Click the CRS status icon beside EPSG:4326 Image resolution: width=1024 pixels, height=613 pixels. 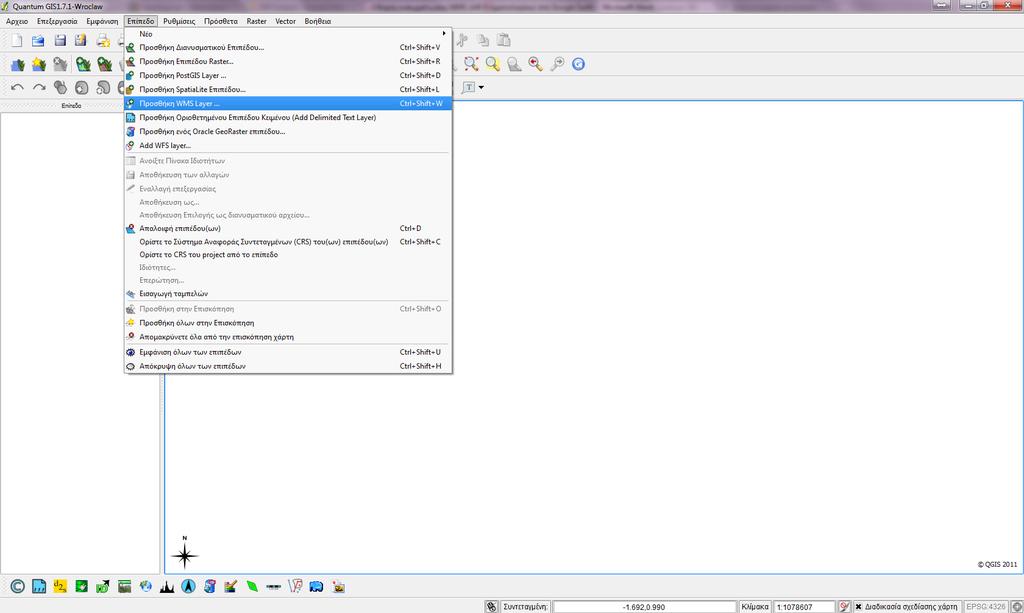click(x=1016, y=606)
